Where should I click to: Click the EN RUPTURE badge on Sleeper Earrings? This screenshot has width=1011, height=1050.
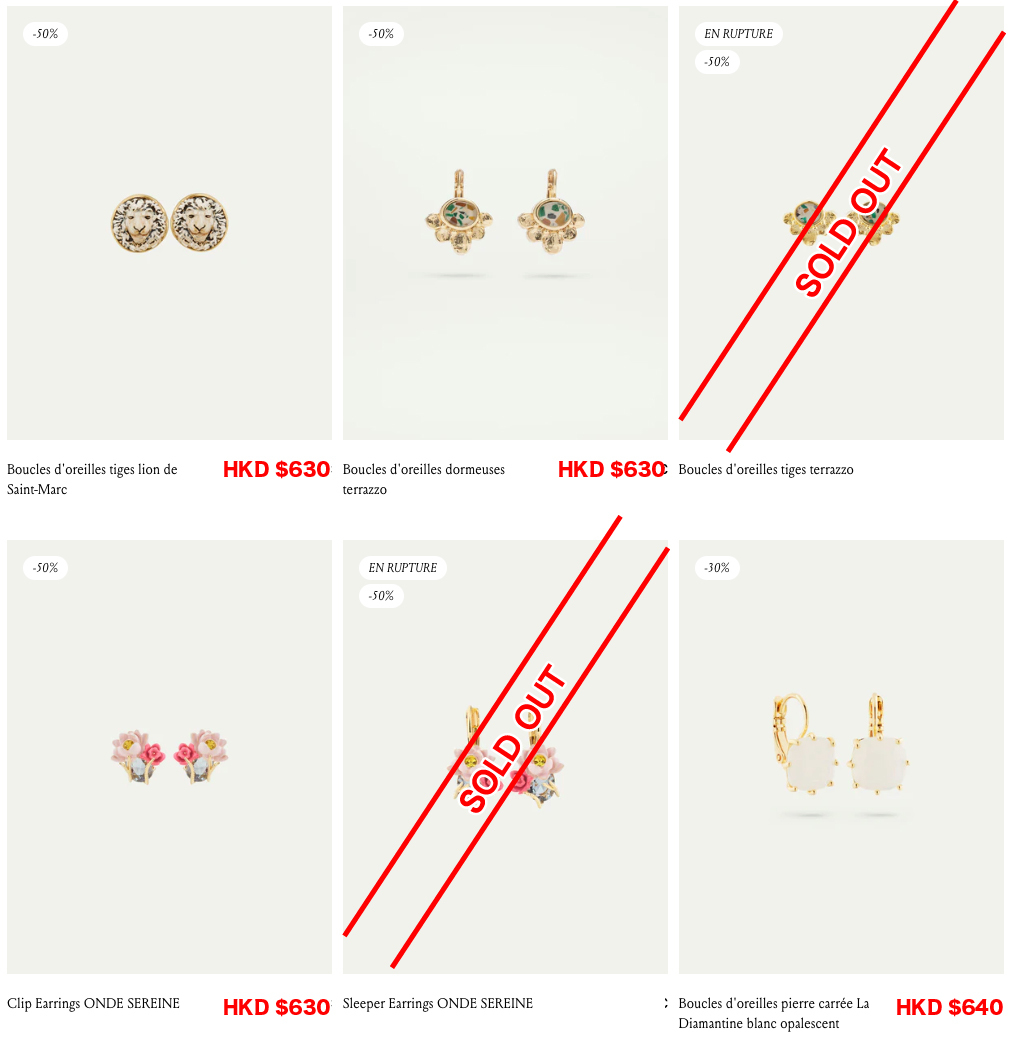(x=402, y=567)
